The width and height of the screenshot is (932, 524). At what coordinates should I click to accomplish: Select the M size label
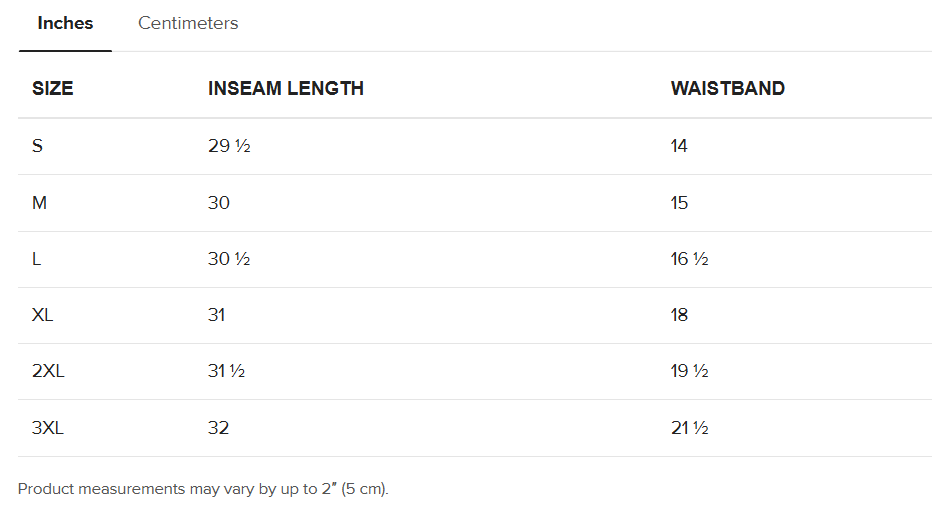click(x=40, y=203)
